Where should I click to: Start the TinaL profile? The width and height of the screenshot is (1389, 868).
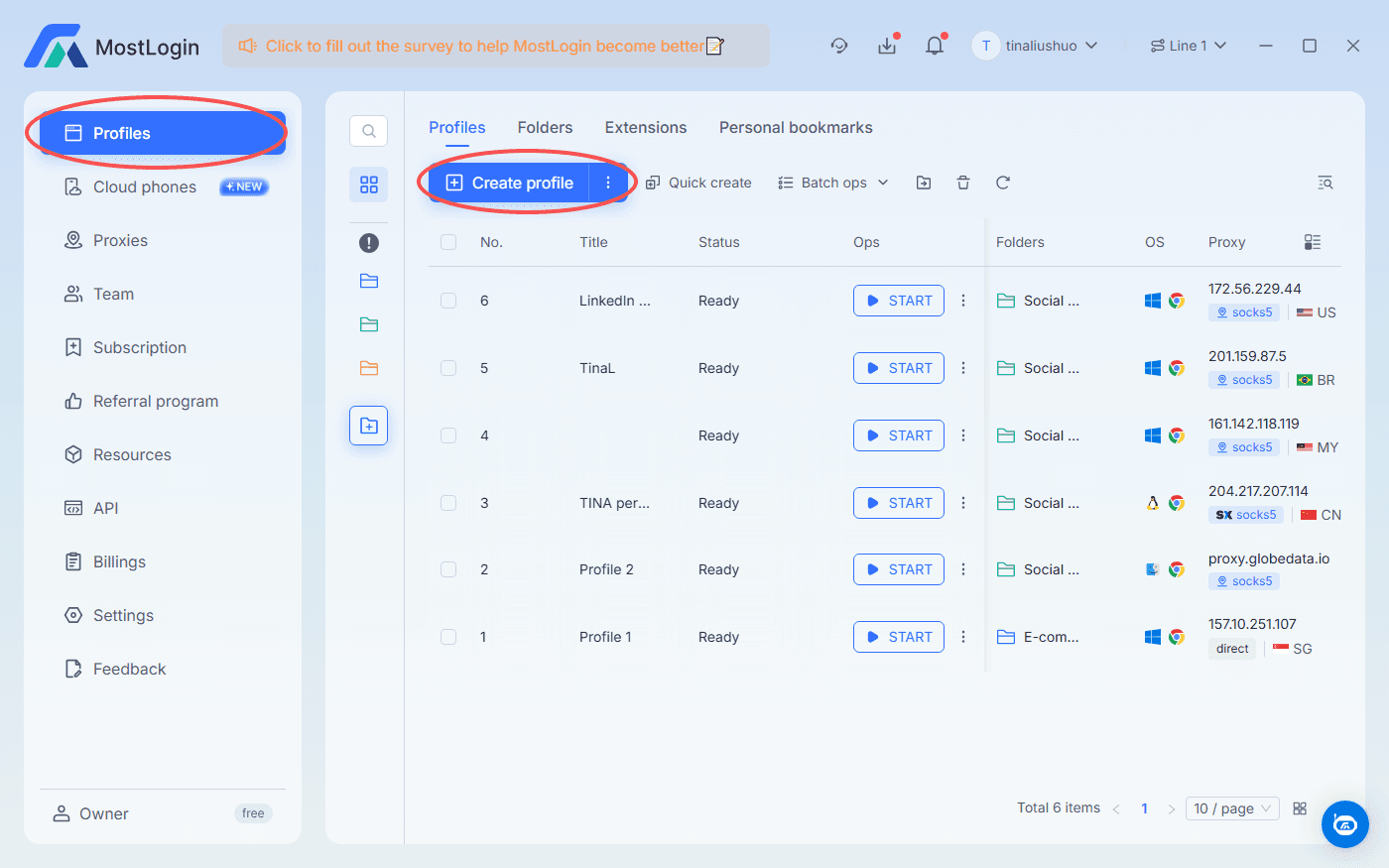(898, 368)
